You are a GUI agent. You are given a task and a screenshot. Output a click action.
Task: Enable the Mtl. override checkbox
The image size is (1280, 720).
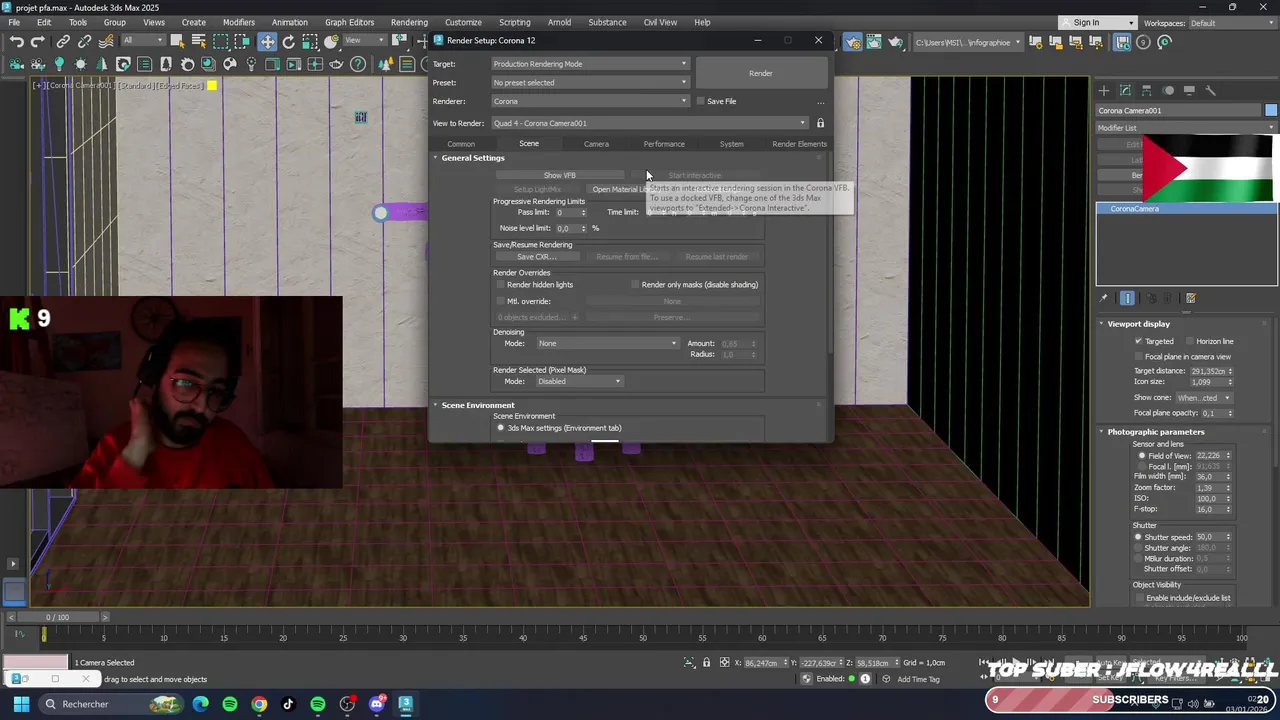501,301
